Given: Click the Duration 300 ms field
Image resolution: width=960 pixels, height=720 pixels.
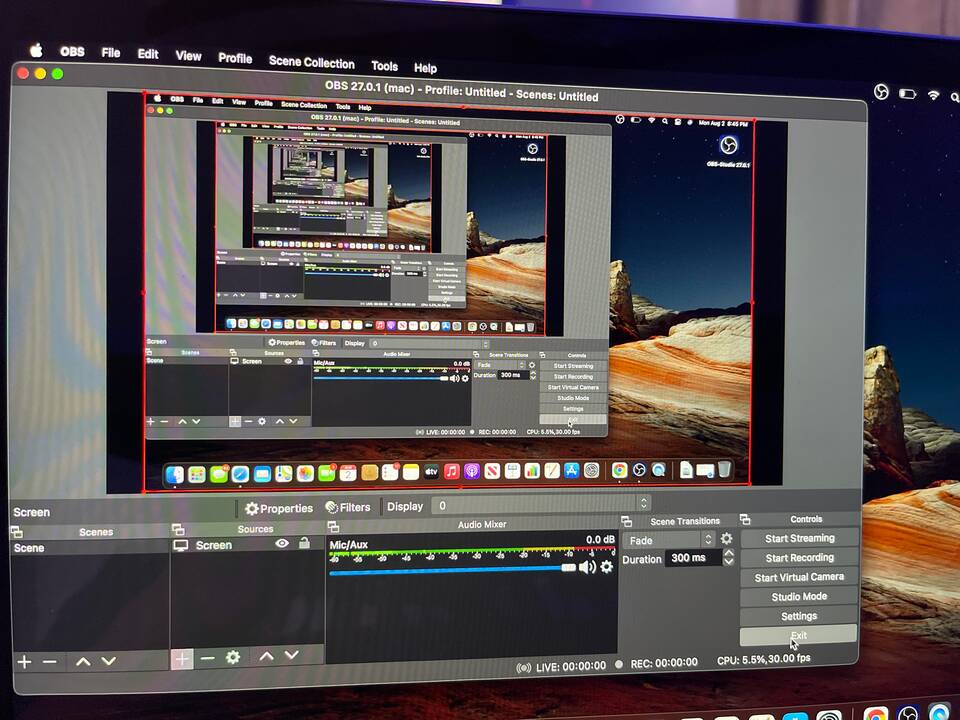Looking at the screenshot, I should 694,558.
